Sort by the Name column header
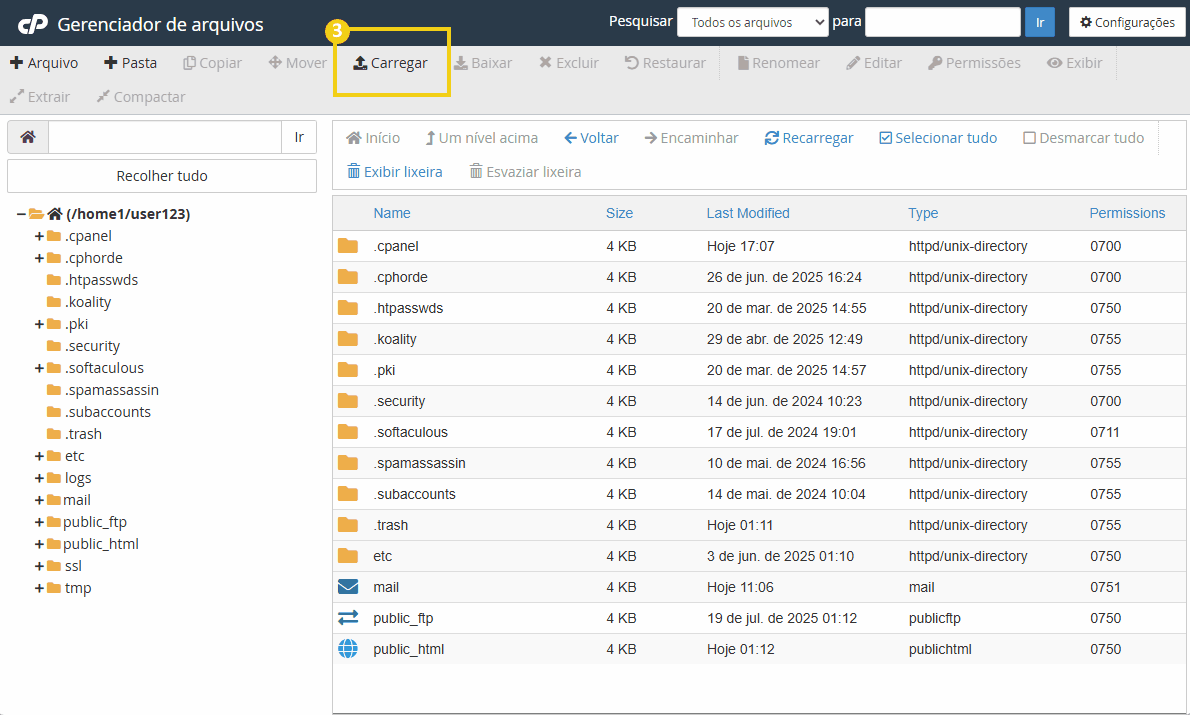The image size is (1190, 715). 392,213
